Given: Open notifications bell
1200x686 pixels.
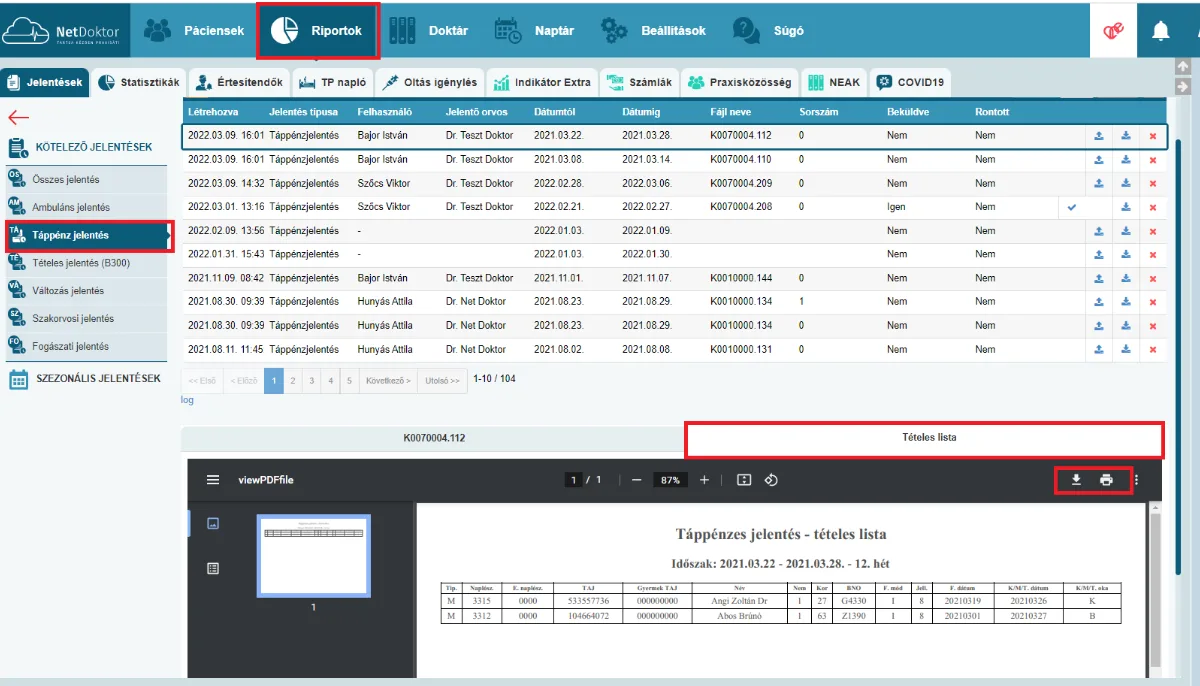Looking at the screenshot, I should (x=1161, y=31).
